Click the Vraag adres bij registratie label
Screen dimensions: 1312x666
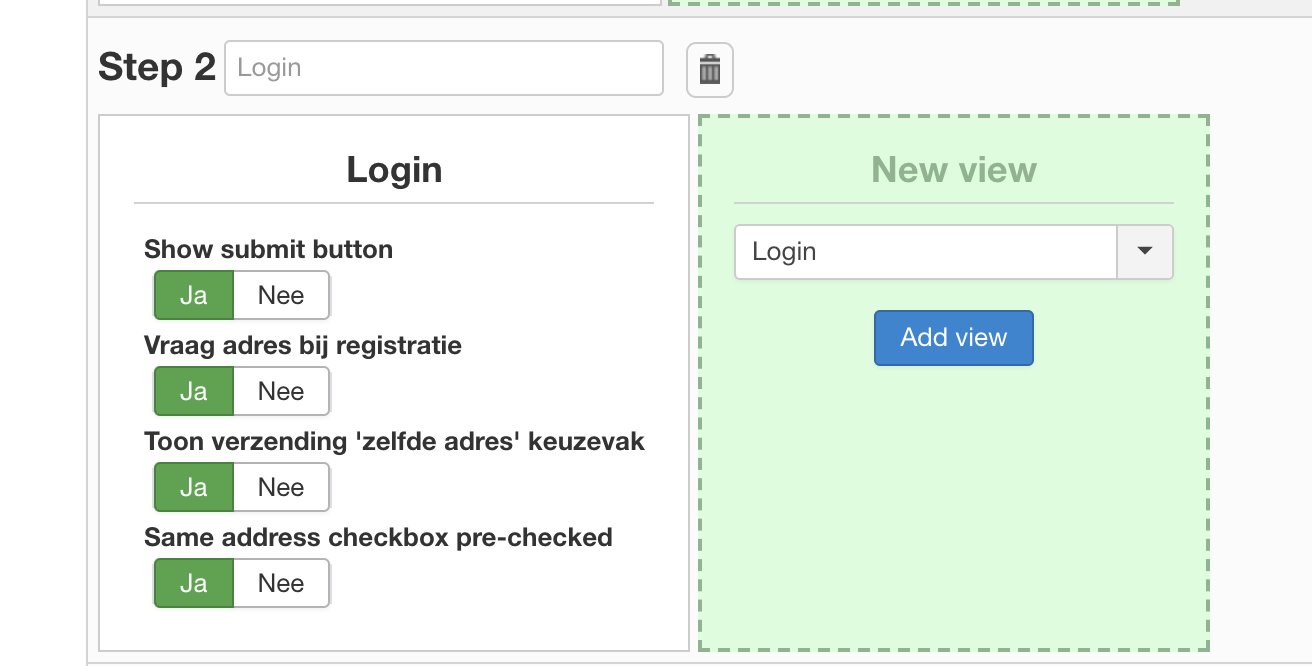coord(303,345)
